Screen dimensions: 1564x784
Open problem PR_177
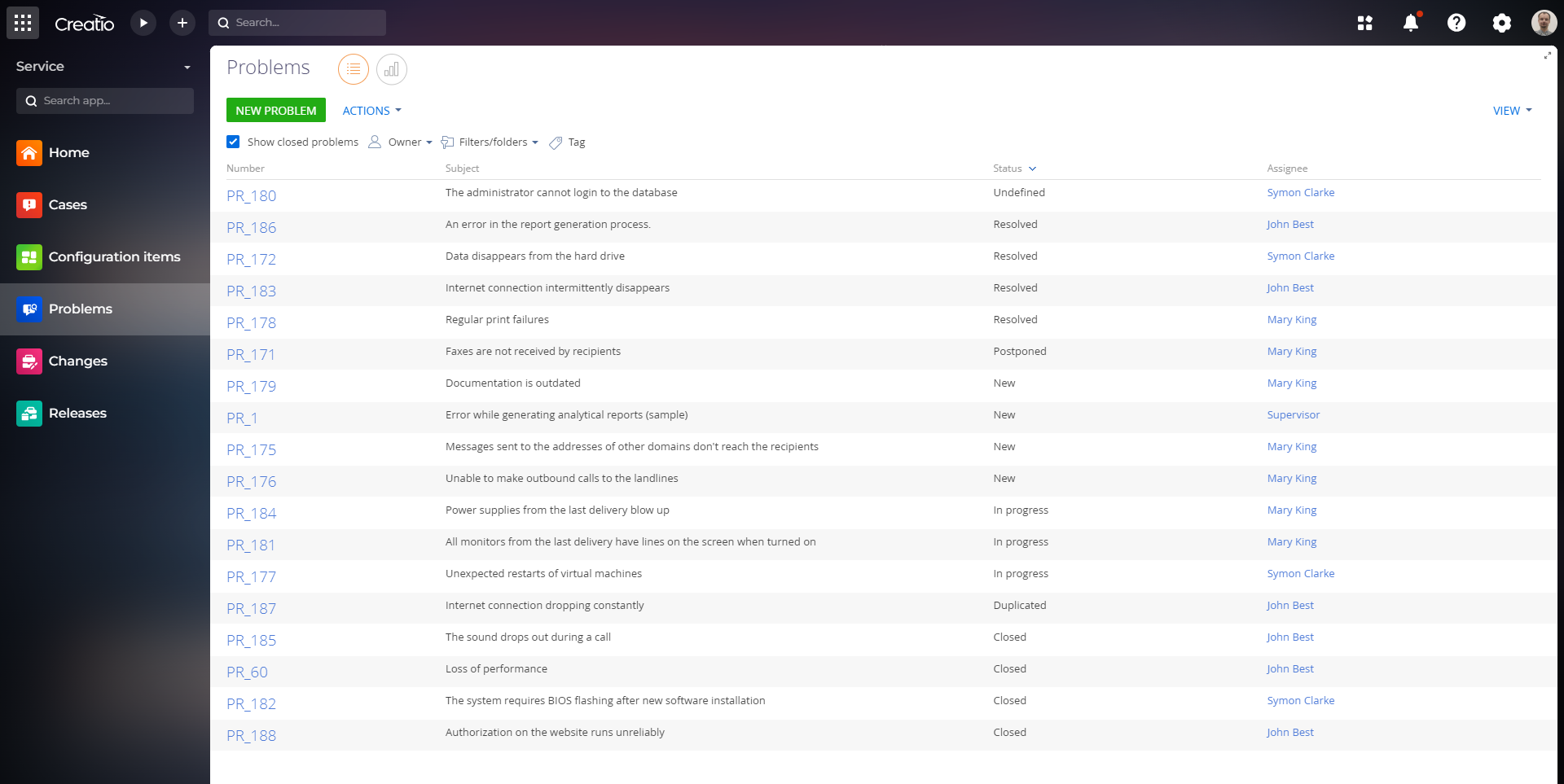(x=252, y=577)
